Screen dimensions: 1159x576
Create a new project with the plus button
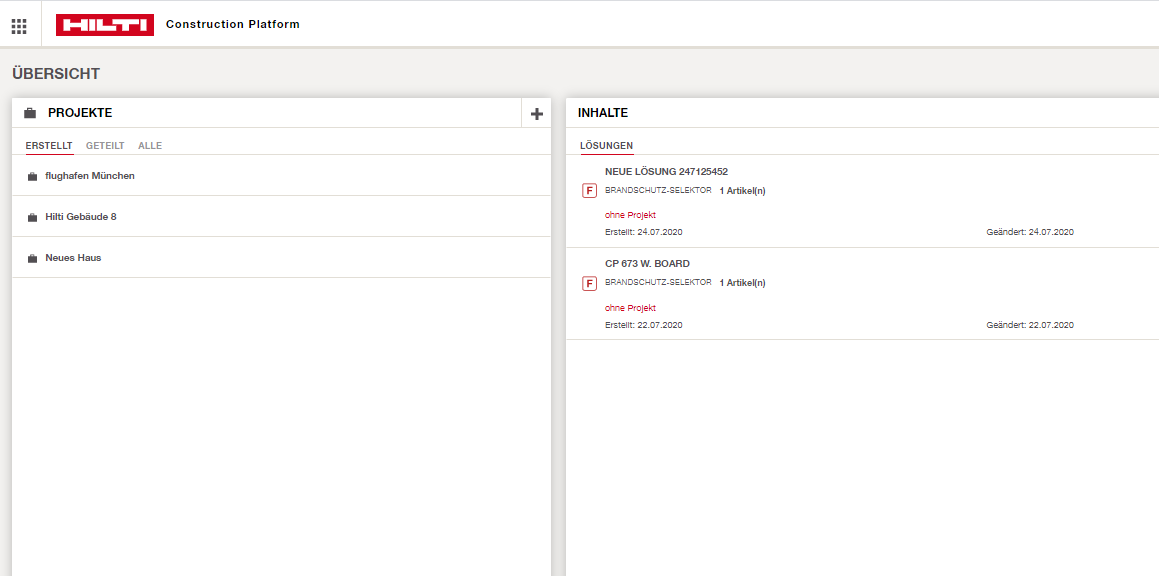[x=535, y=113]
